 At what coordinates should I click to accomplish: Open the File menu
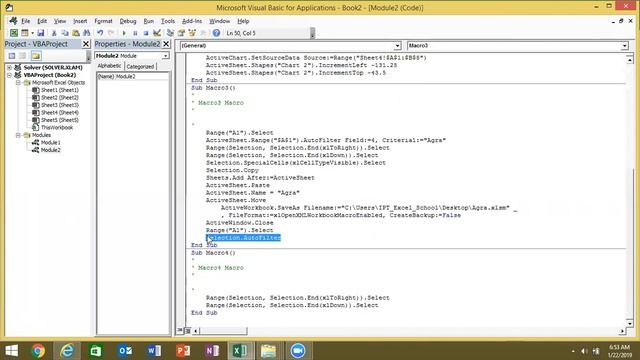[x=26, y=21]
